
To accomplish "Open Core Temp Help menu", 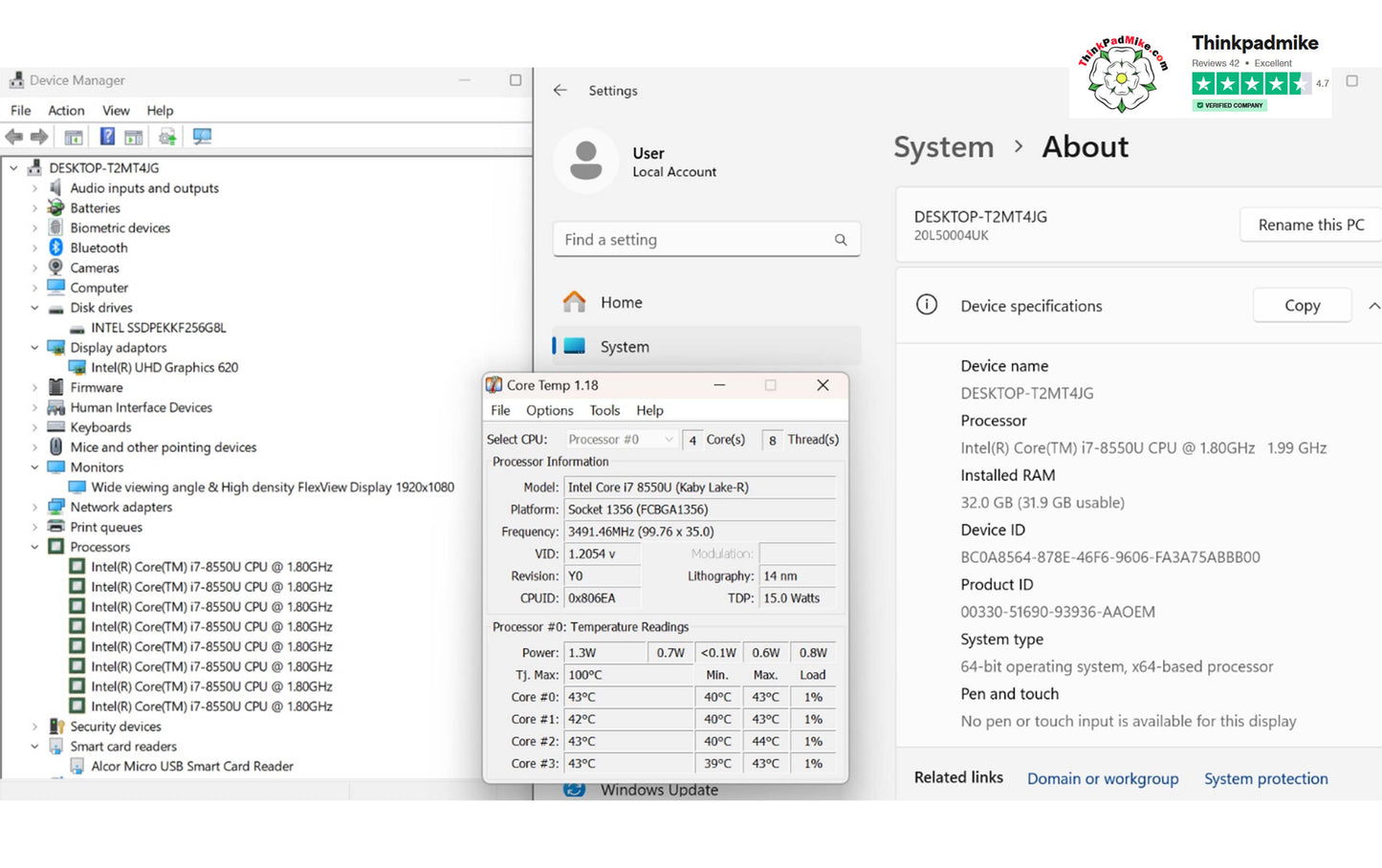I will tap(649, 410).
